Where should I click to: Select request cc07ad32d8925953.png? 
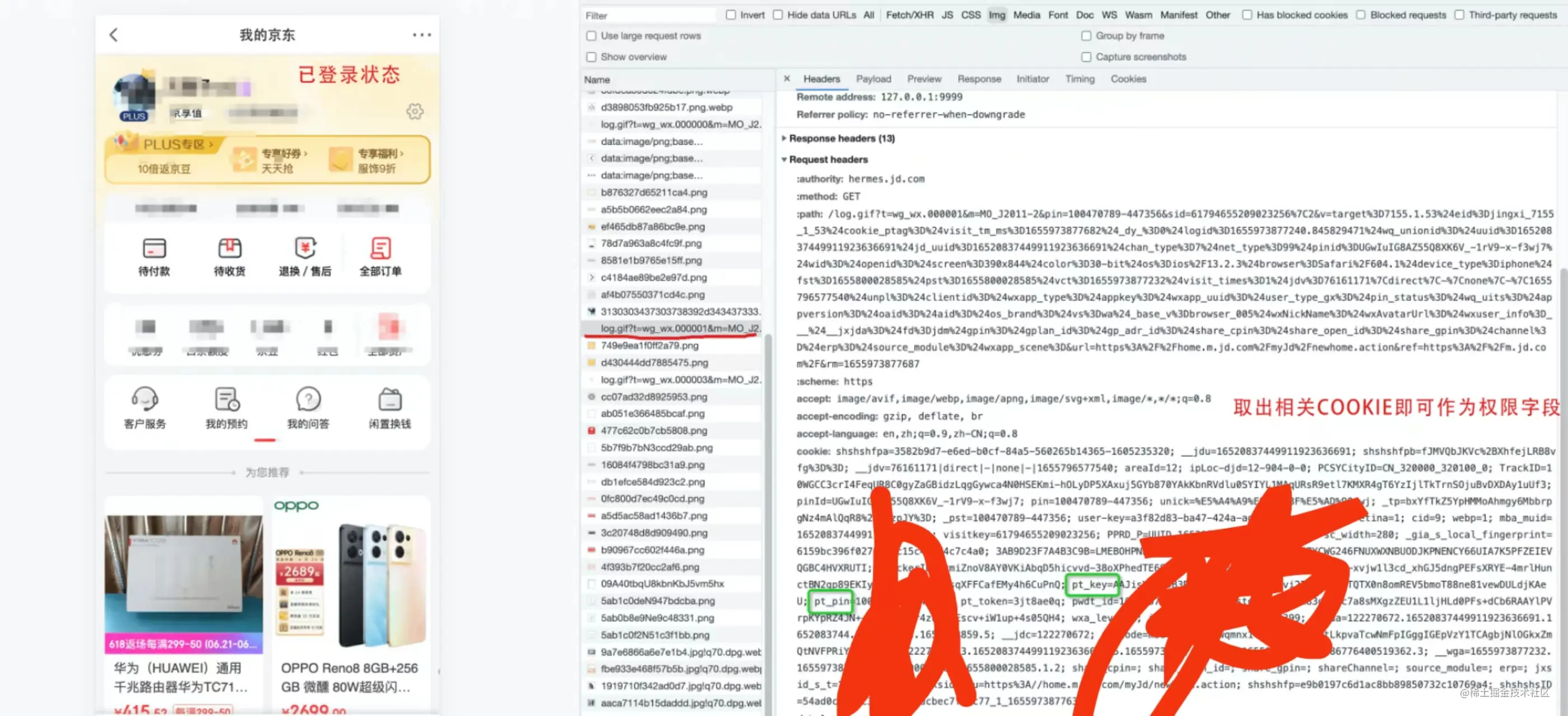tap(672, 397)
